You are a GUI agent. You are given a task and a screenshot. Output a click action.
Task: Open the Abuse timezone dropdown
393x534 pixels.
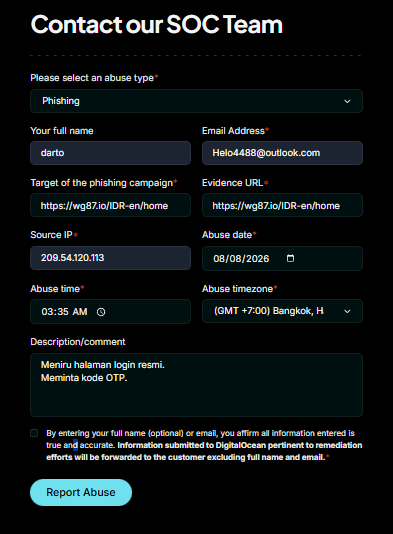click(x=282, y=311)
